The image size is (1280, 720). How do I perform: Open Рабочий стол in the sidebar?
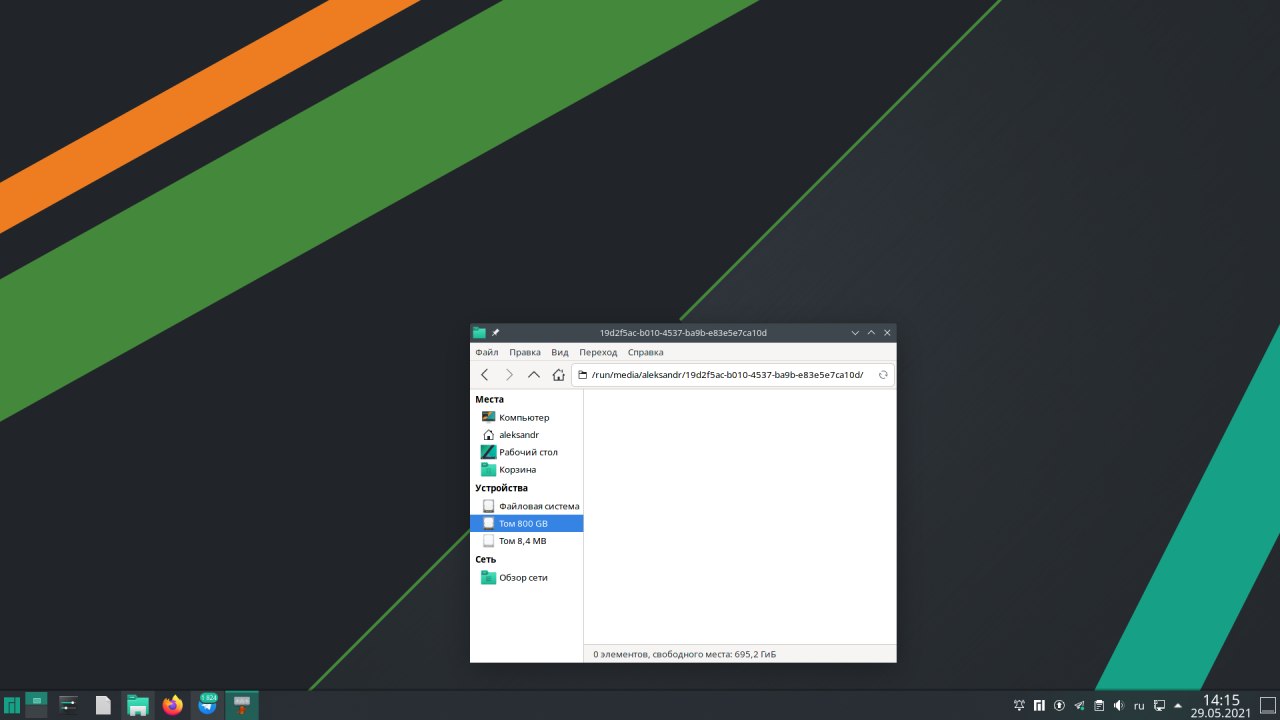tap(526, 452)
